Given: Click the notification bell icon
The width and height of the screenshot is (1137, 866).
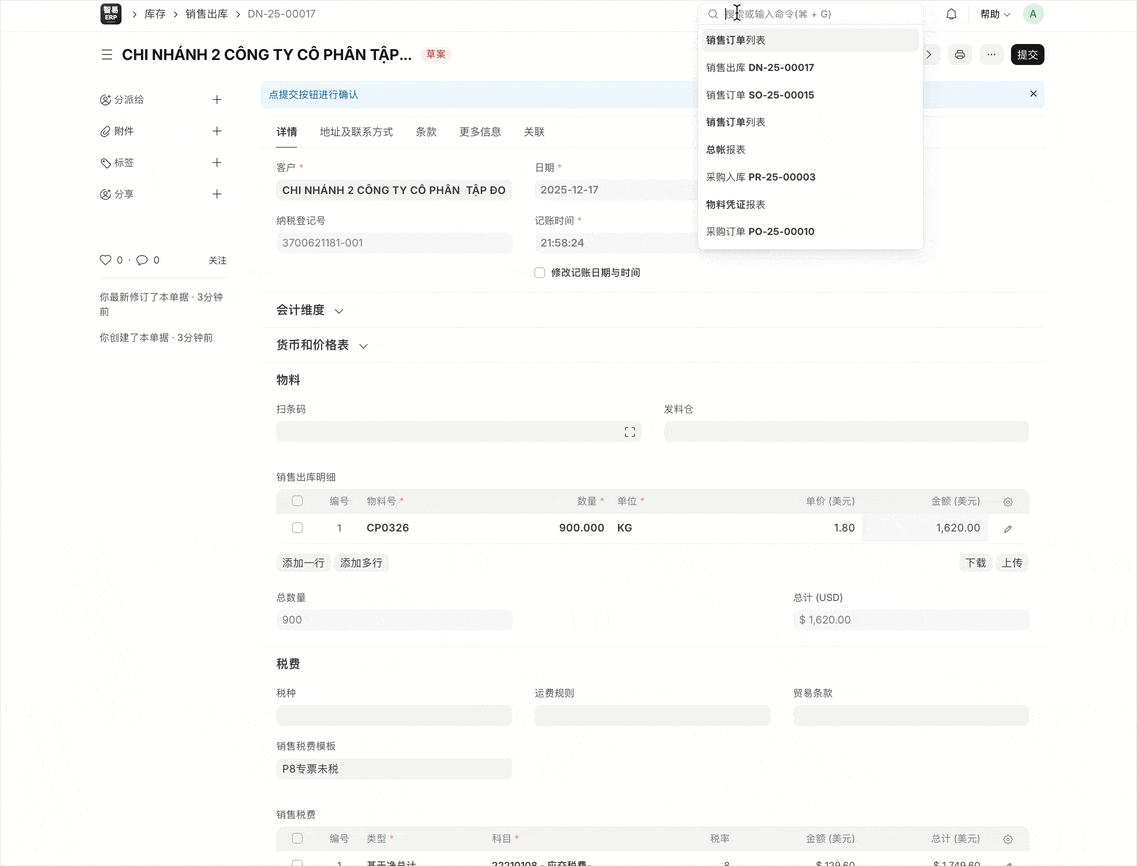Looking at the screenshot, I should point(951,14).
